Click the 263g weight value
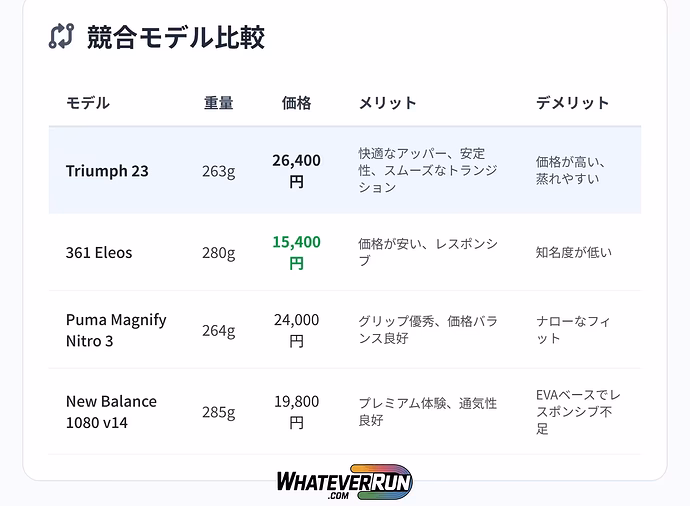 click(218, 171)
